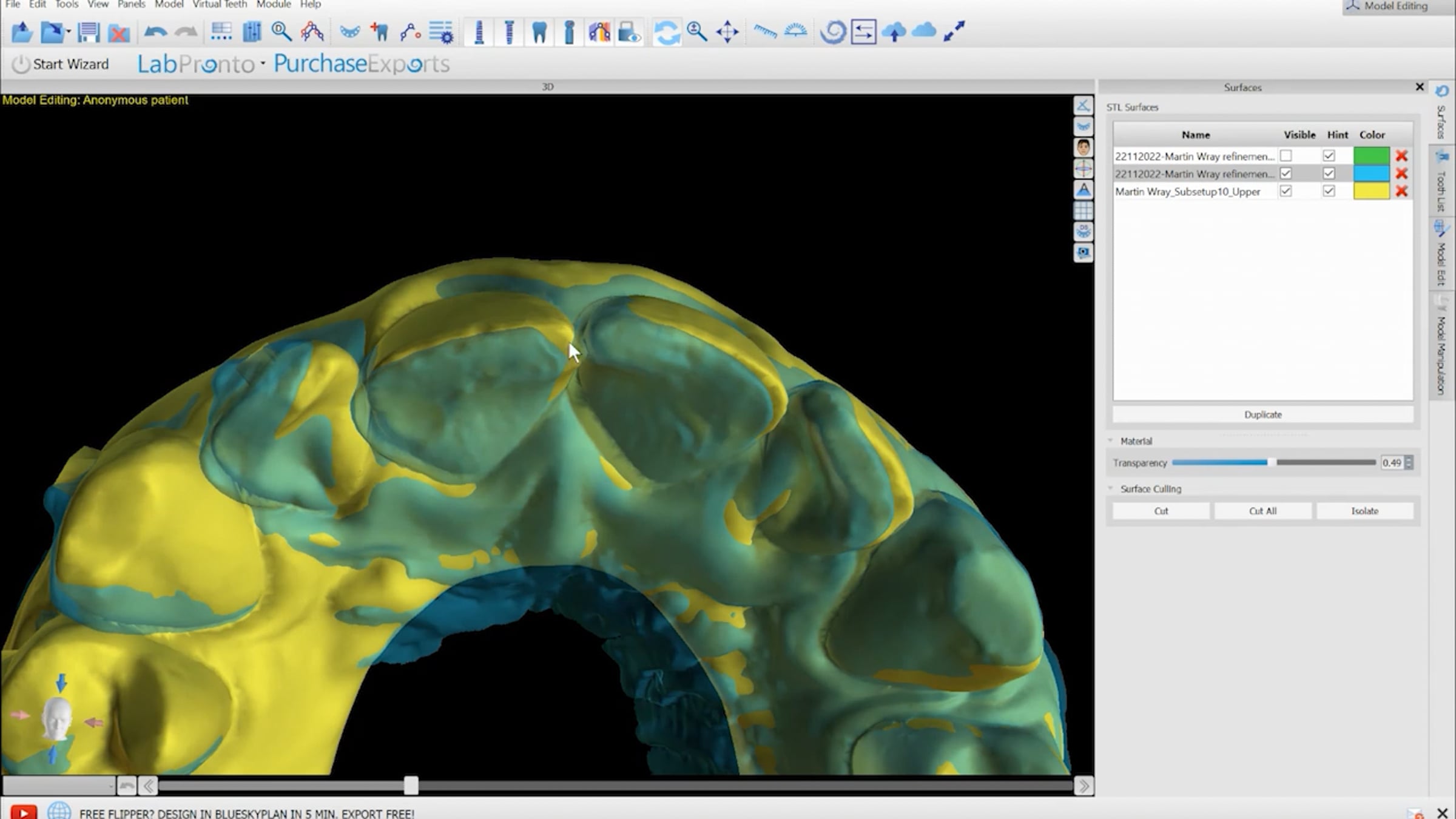Select the ruler distance measurement tool
Viewport: 1456px width, 819px height.
point(765,32)
